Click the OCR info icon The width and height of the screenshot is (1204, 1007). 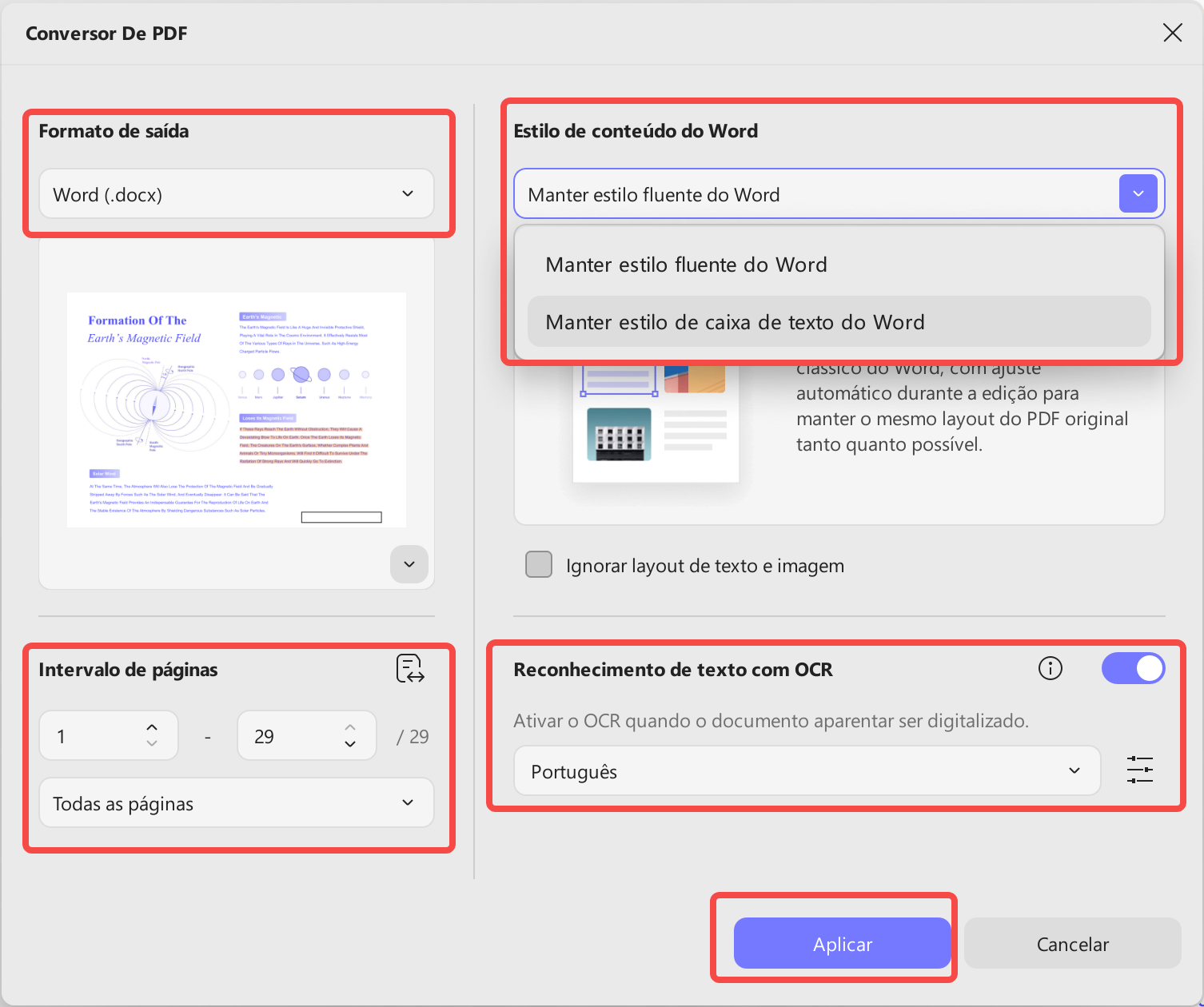[x=1050, y=668]
